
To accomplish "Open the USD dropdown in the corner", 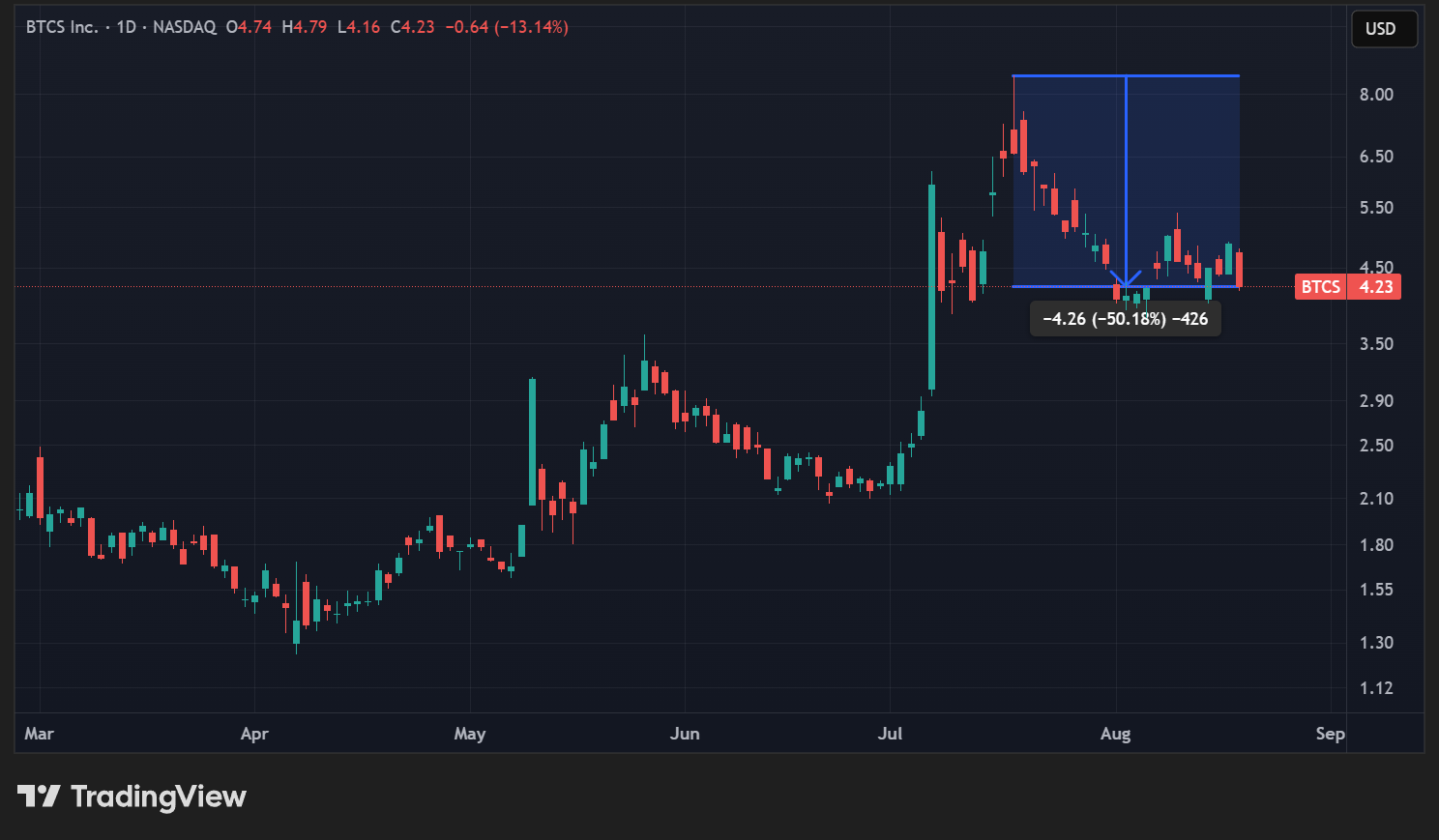I will pyautogui.click(x=1383, y=29).
